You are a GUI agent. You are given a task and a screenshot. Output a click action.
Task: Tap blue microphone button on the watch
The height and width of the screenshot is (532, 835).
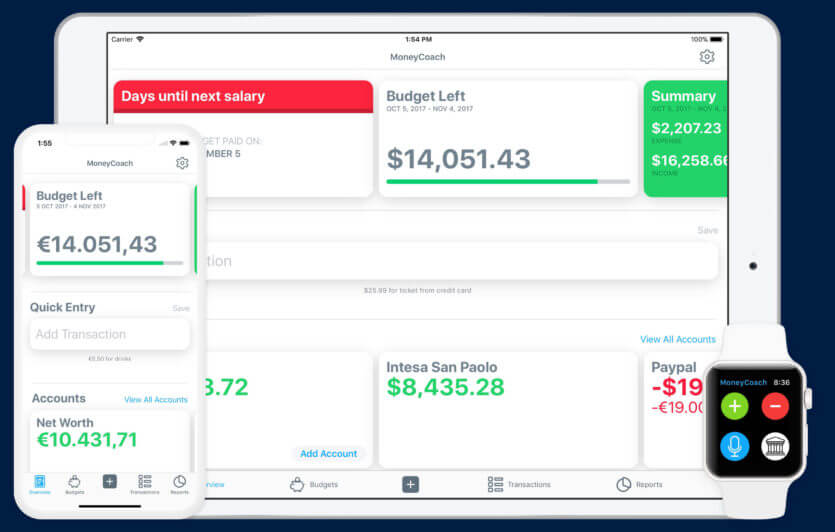click(735, 446)
